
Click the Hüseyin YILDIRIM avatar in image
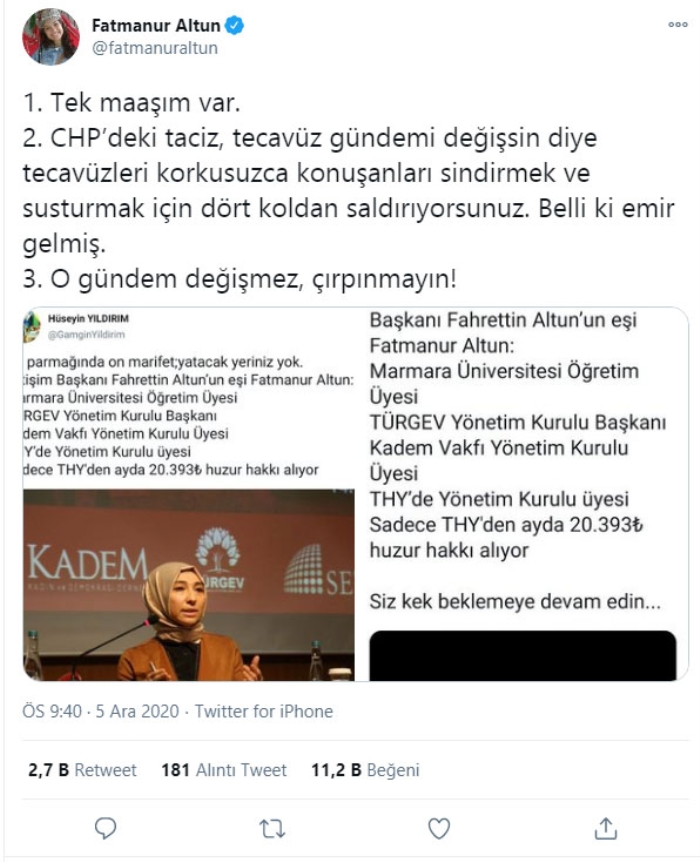(x=32, y=326)
